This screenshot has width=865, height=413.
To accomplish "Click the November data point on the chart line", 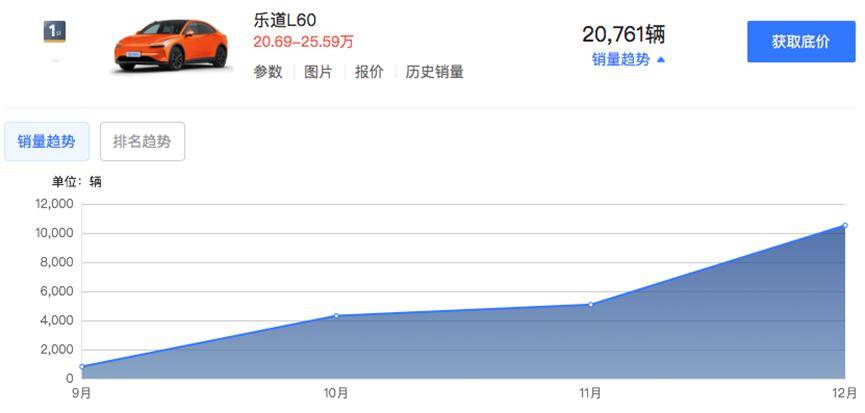I will click(x=590, y=304).
